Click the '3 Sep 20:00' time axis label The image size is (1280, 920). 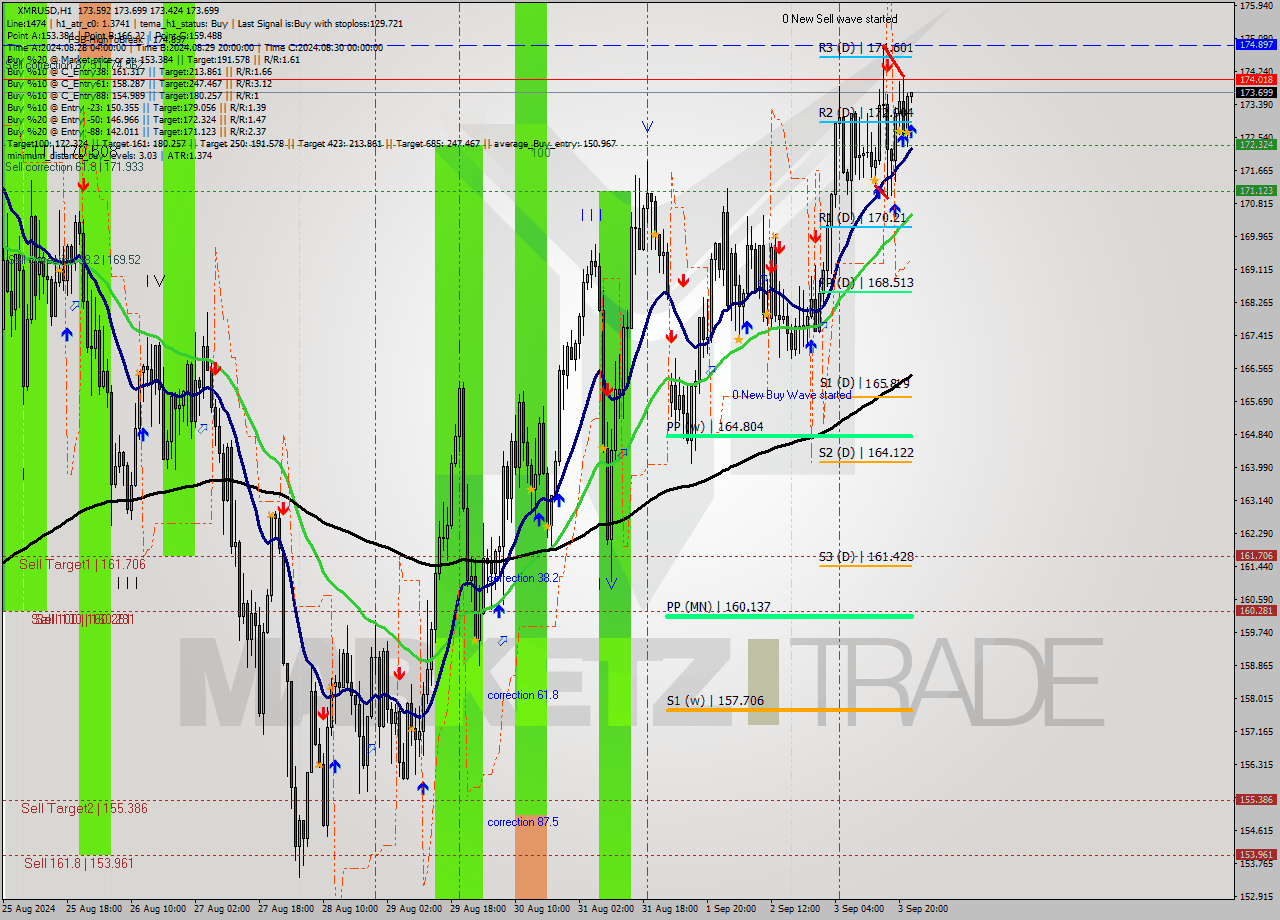(x=923, y=909)
